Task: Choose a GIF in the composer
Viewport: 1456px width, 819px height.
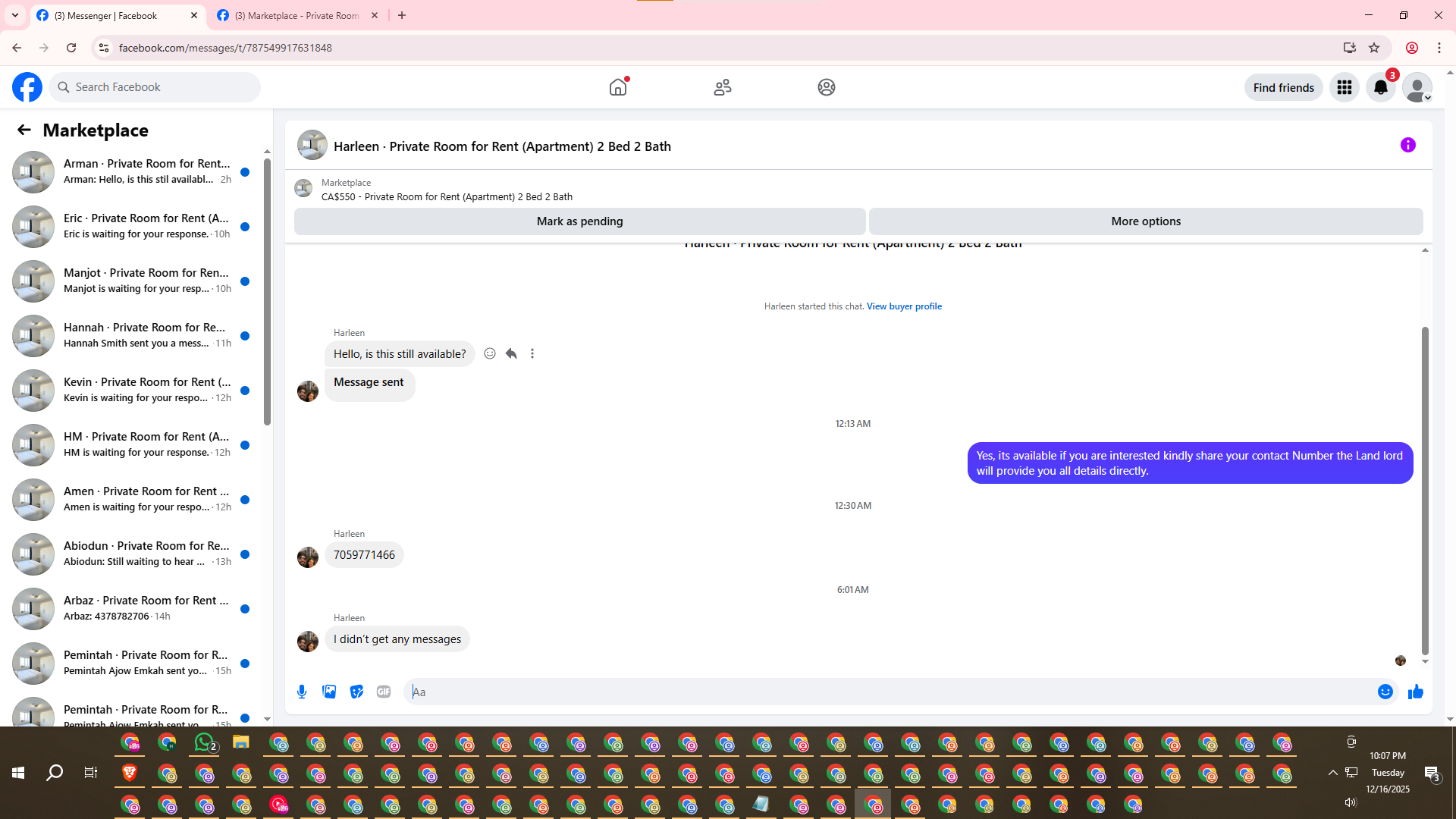Action: click(x=384, y=692)
